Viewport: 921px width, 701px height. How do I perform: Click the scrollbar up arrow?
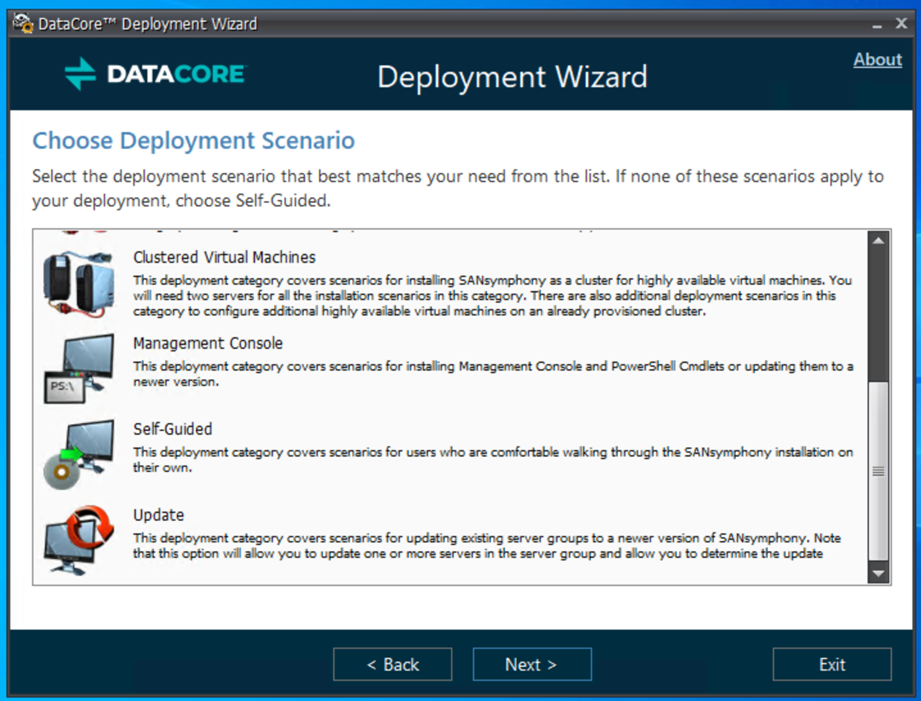[878, 237]
